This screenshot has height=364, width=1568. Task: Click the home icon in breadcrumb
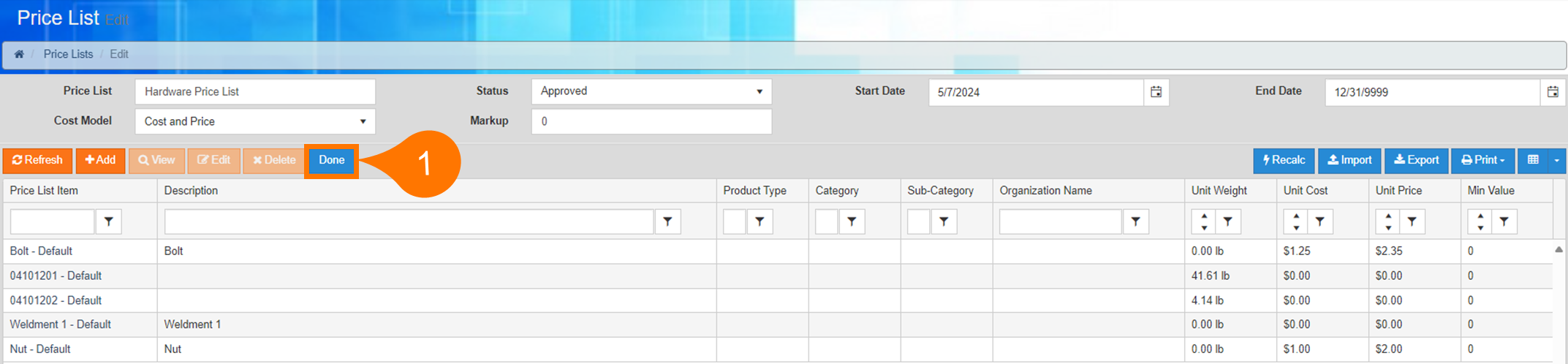[x=19, y=54]
